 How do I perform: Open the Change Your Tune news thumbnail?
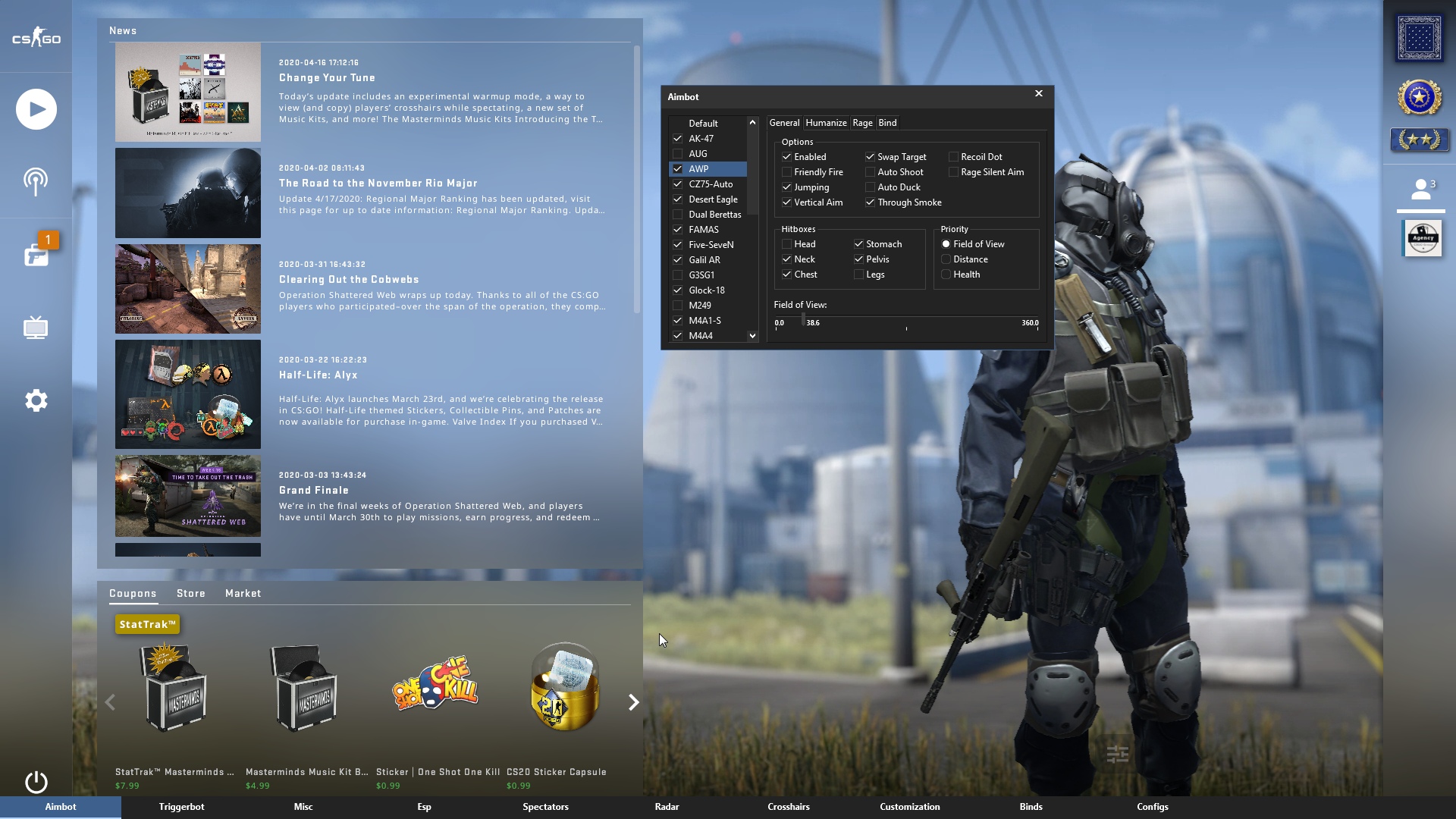188,93
